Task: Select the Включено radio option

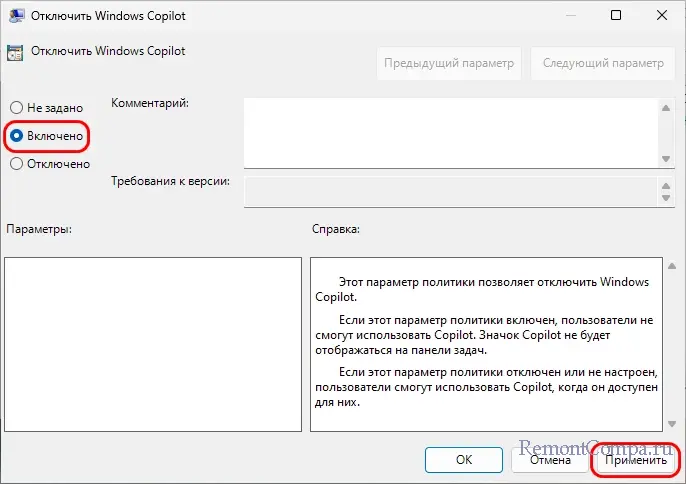Action: click(x=16, y=135)
